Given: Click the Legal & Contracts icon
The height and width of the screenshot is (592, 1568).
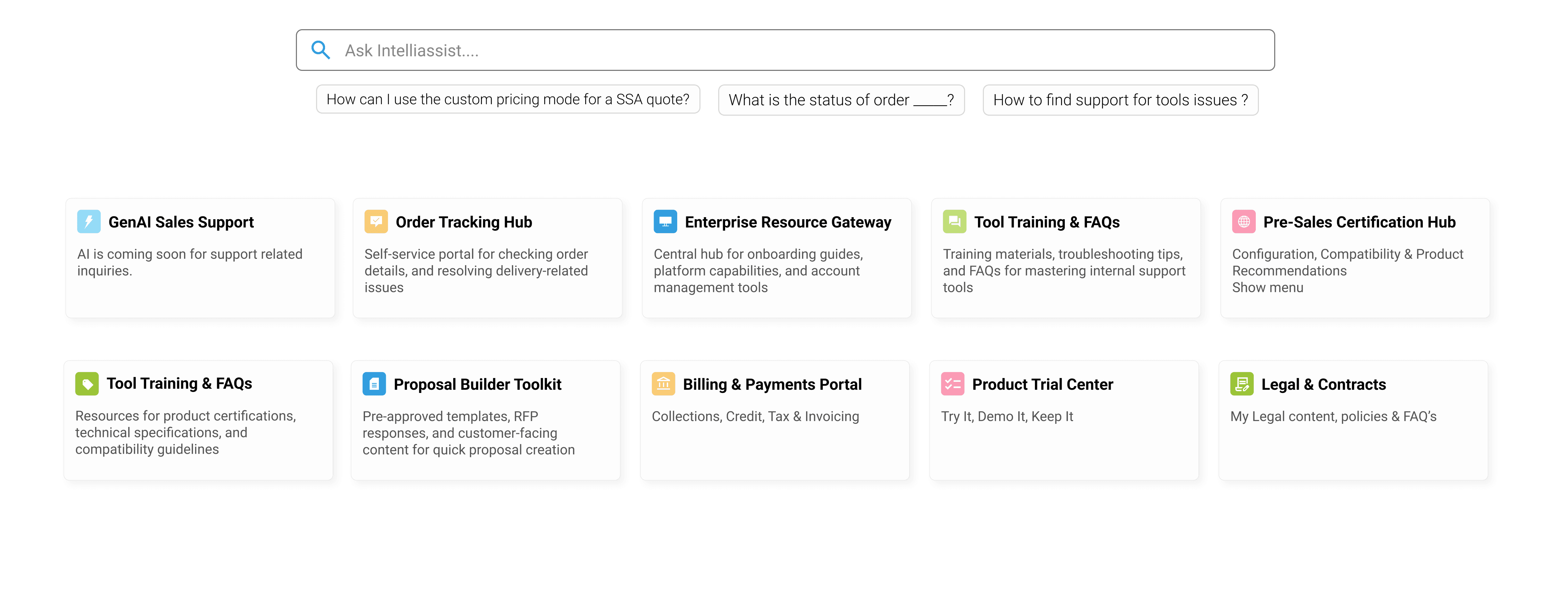Looking at the screenshot, I should [1242, 384].
